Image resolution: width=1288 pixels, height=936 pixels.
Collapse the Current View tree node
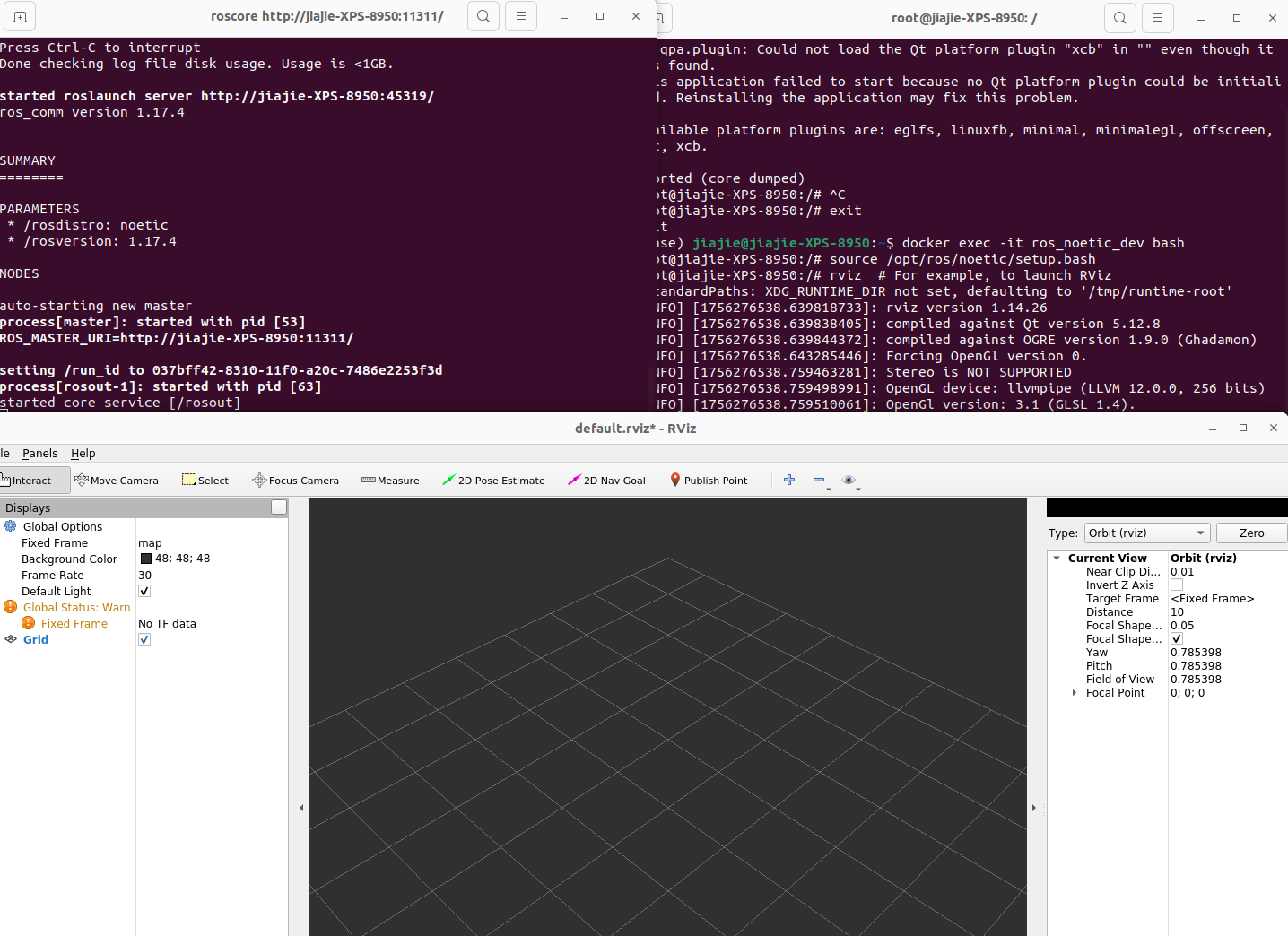pyautogui.click(x=1057, y=558)
